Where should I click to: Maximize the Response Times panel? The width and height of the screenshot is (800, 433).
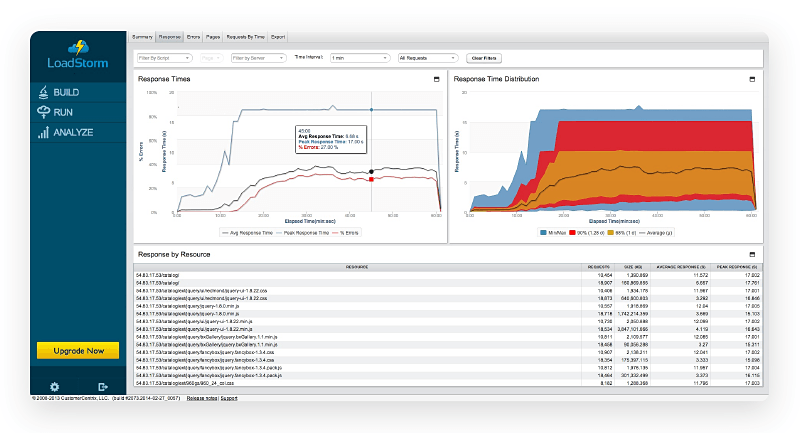pos(436,79)
